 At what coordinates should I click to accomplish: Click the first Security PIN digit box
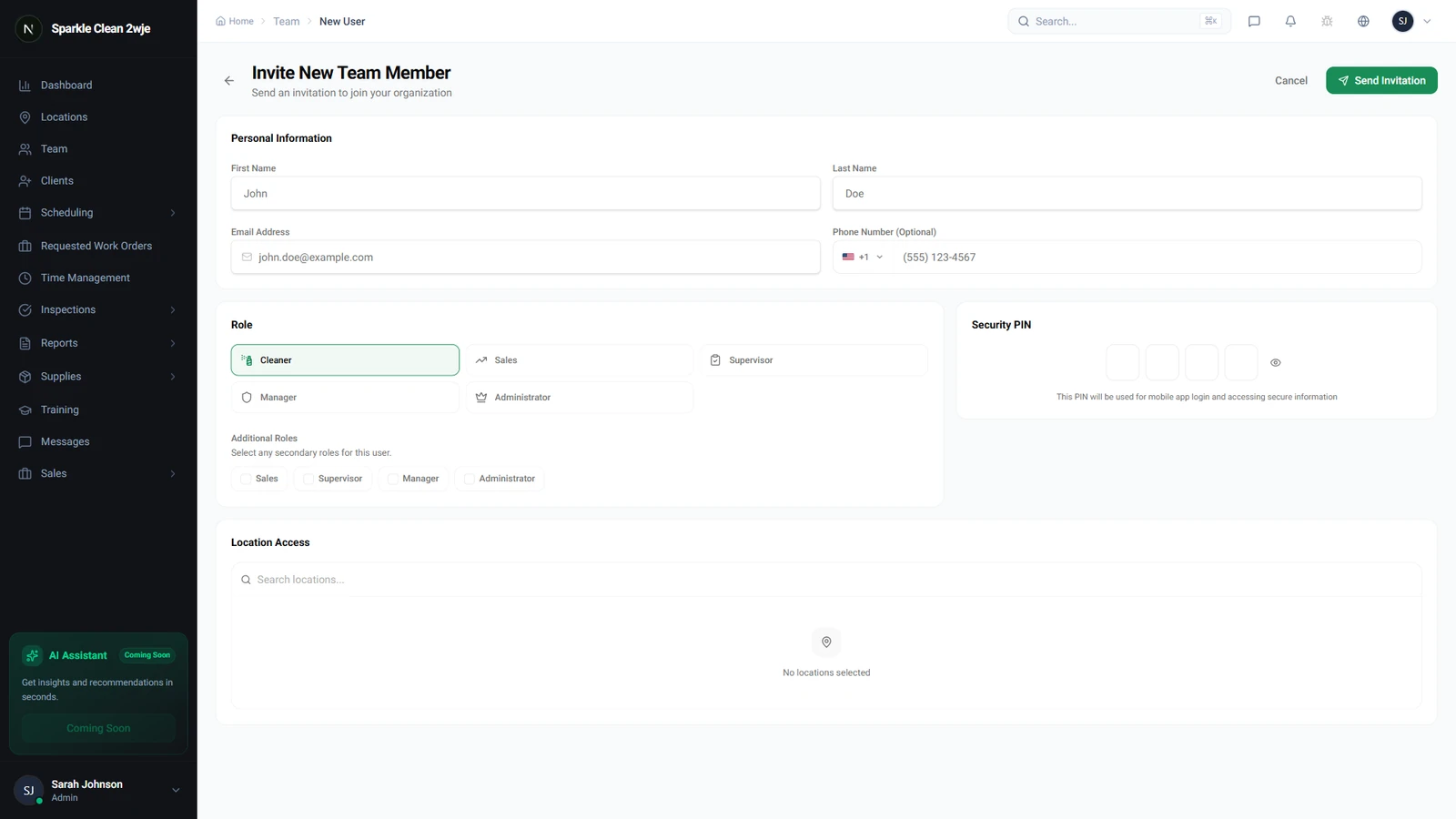pos(1122,362)
